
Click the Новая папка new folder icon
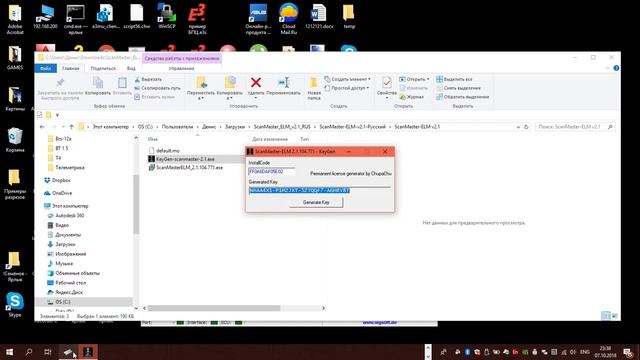click(x=313, y=83)
